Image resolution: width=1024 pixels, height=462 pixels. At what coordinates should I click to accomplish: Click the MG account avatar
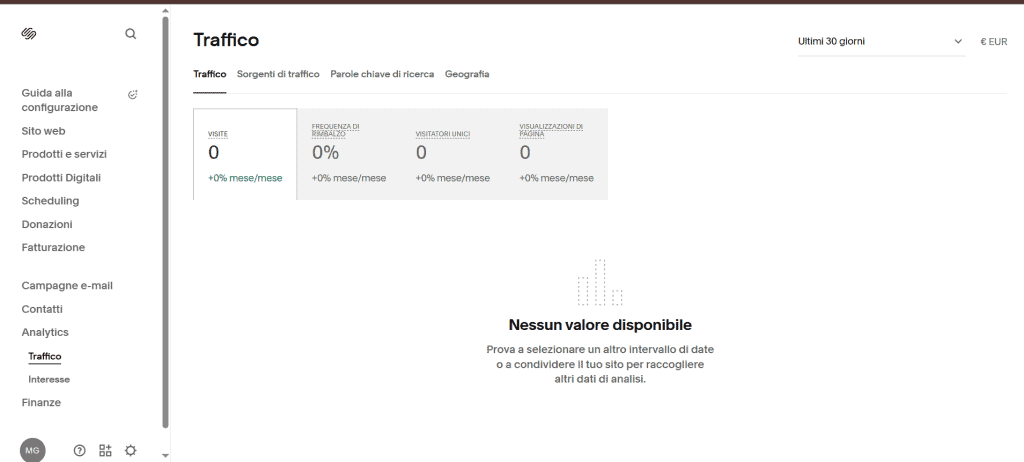coord(33,450)
